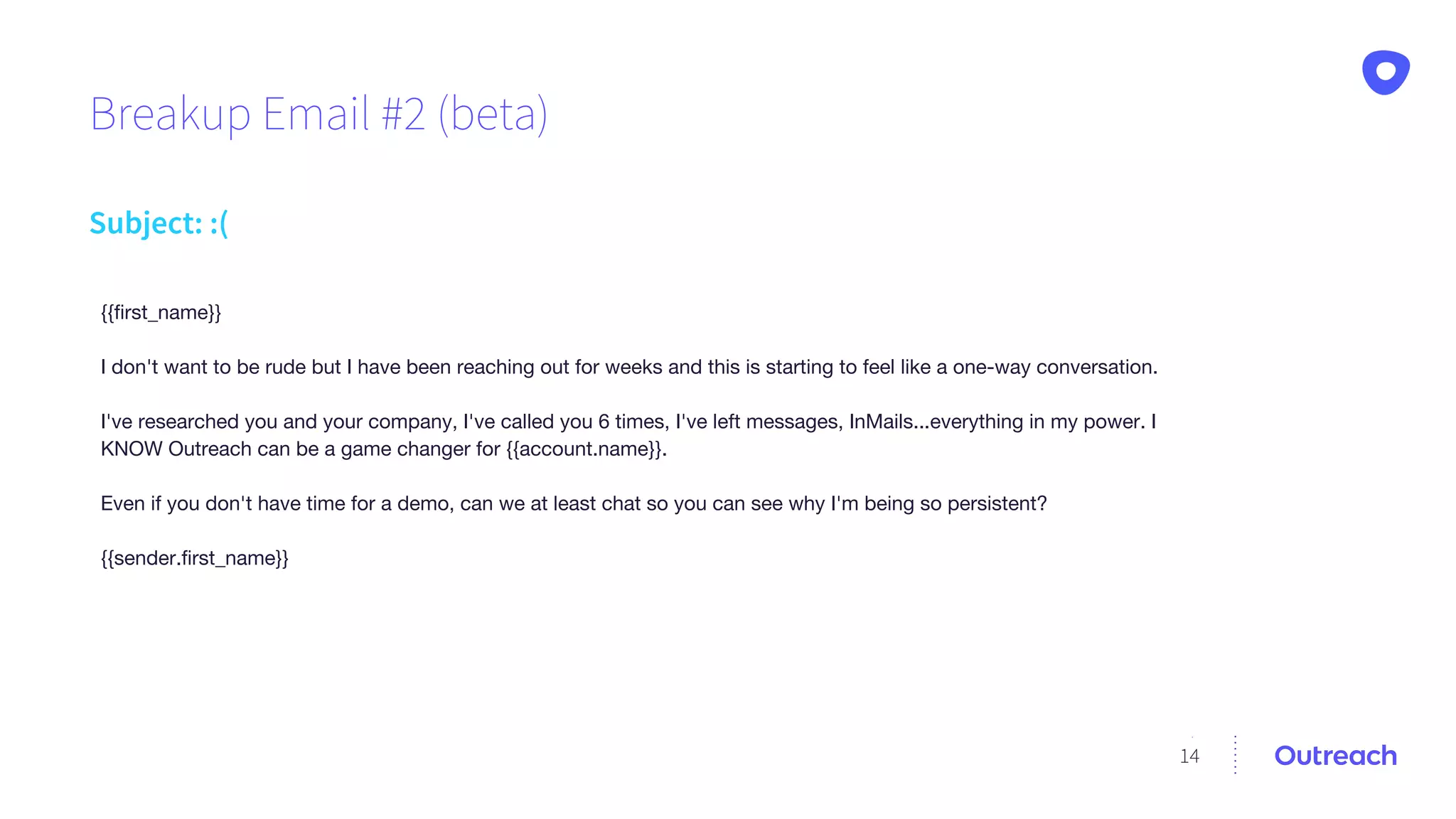
Task: Click the vertical dotted divider in the footer
Action: click(x=1236, y=755)
